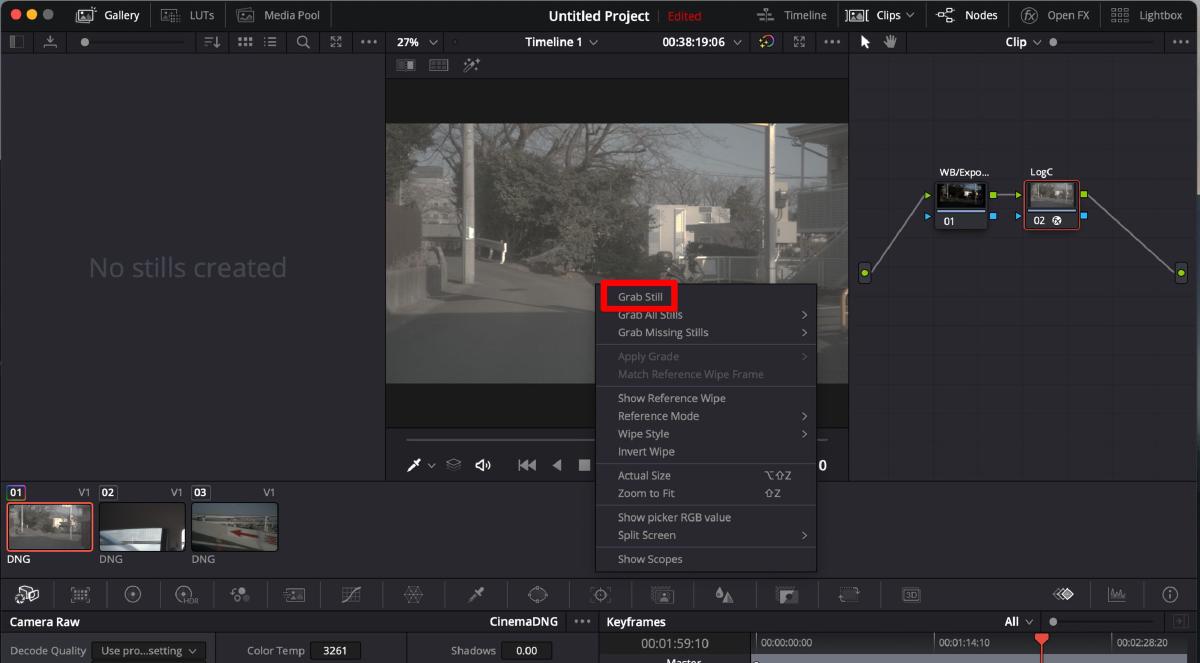Select the Qualifier eyedropper palette
1200x663 pixels.
point(476,594)
